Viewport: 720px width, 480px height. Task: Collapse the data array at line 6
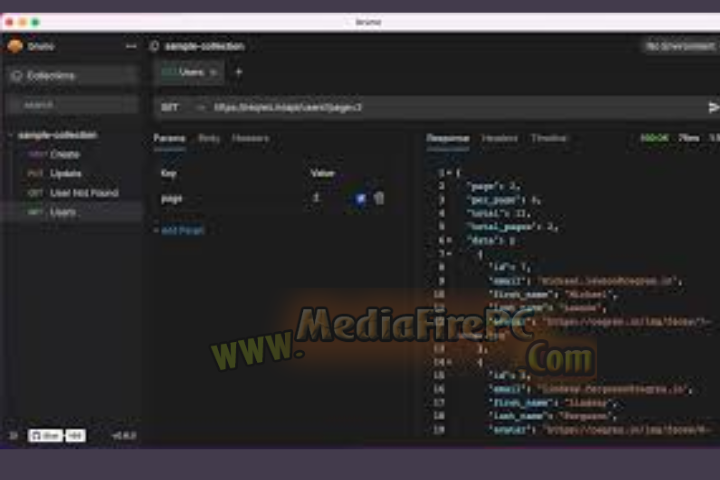click(x=449, y=240)
